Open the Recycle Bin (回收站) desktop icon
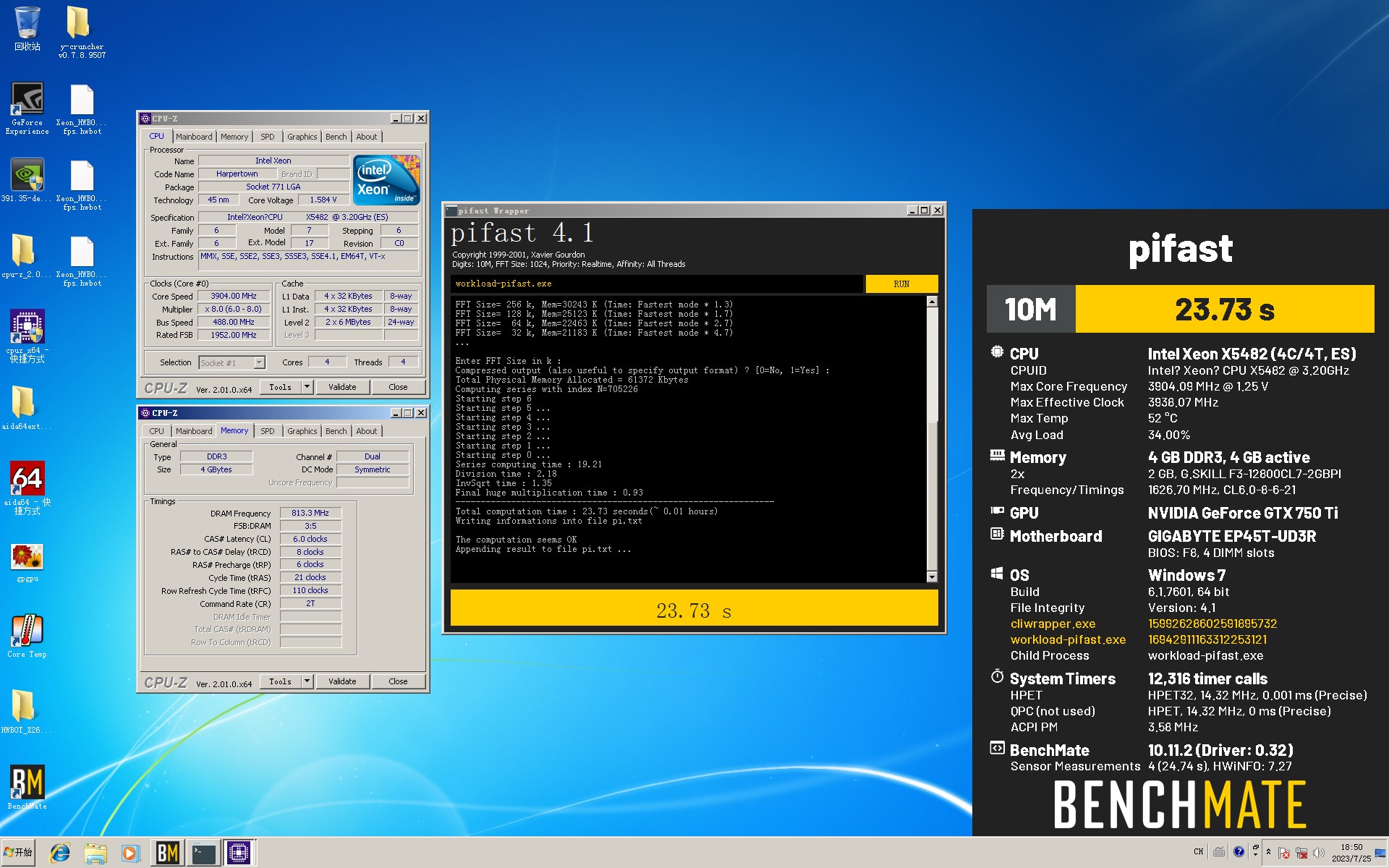1389x868 pixels. click(27, 29)
